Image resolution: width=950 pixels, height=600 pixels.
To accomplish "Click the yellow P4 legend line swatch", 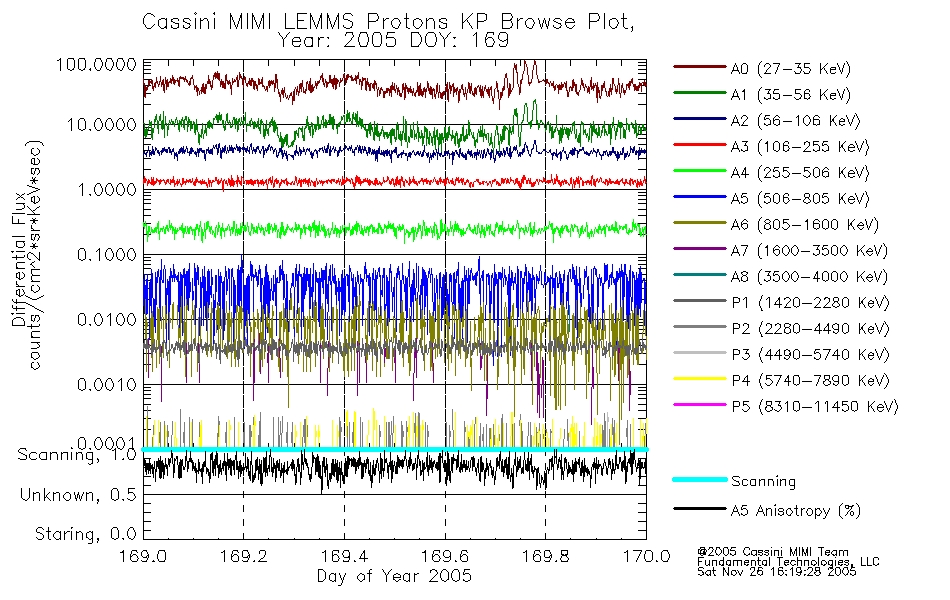I will tap(700, 379).
